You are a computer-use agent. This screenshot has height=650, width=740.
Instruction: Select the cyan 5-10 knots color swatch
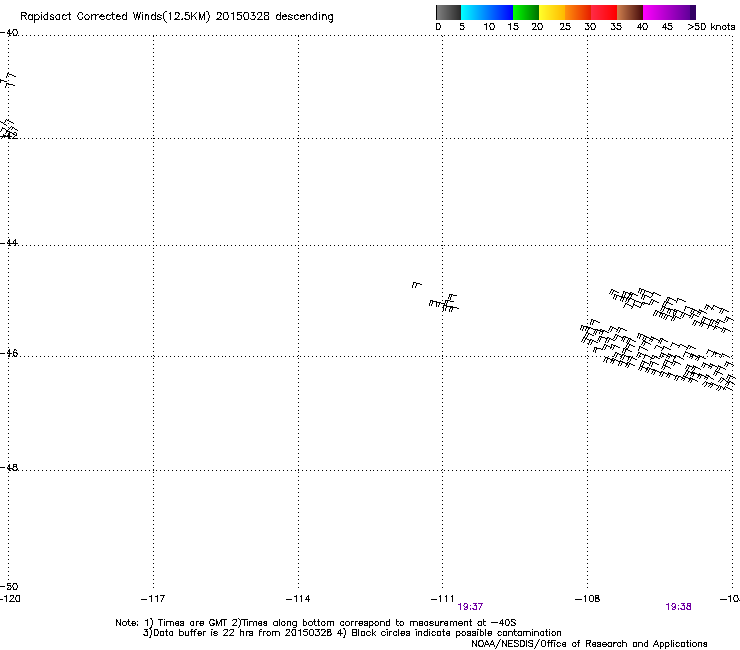[474, 12]
